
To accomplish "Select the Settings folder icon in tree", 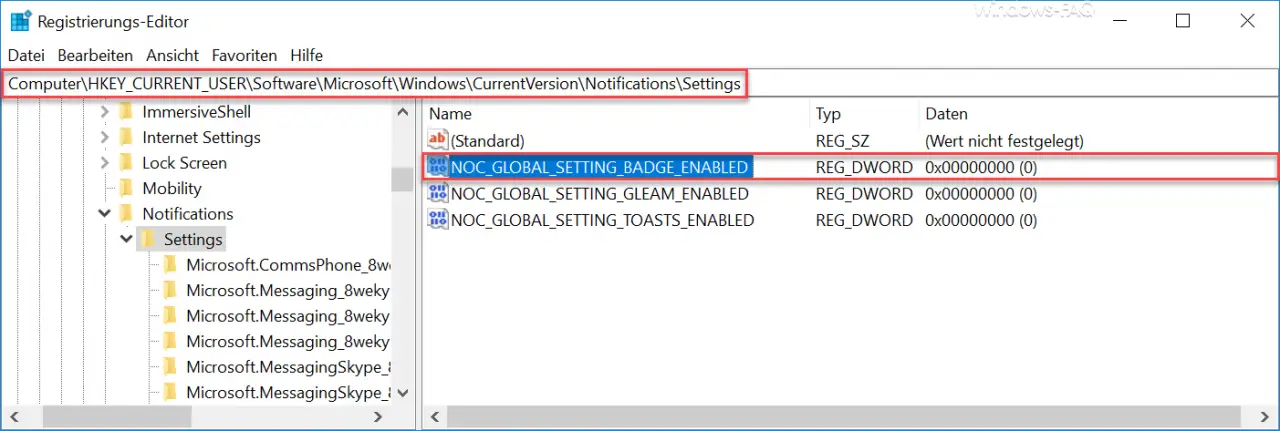I will (x=147, y=239).
